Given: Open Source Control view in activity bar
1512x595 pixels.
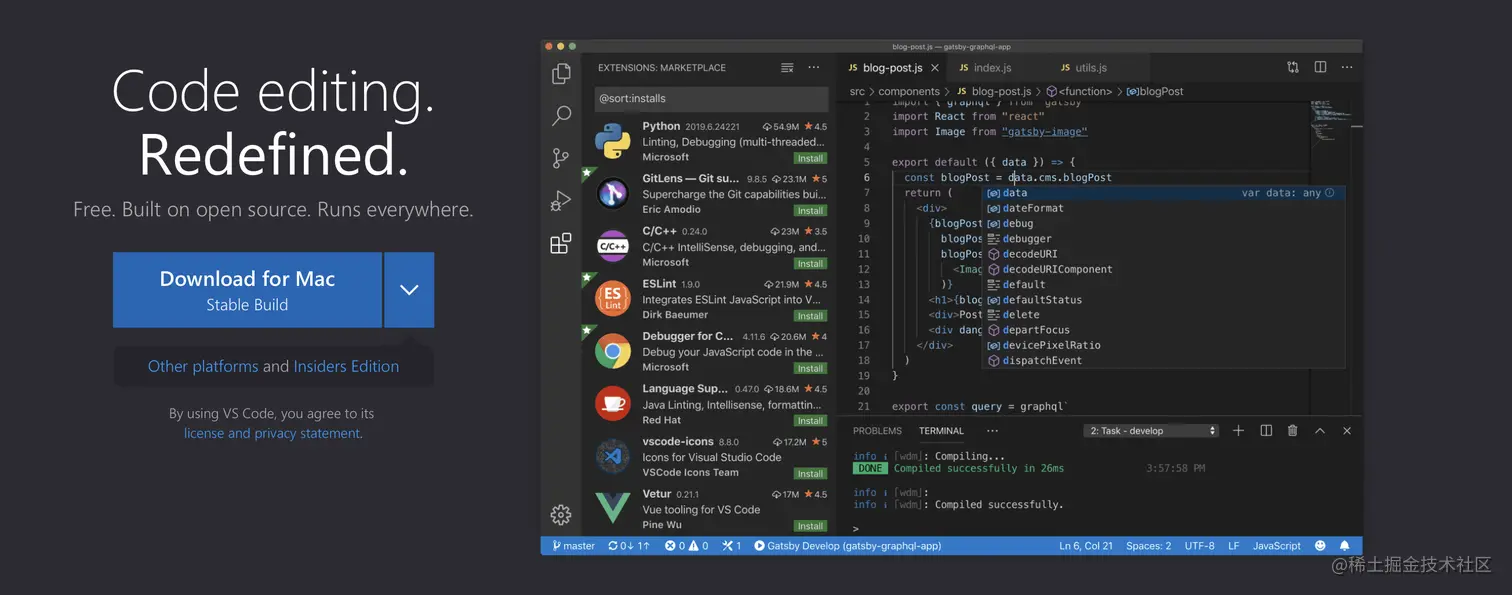Looking at the screenshot, I should [x=561, y=158].
